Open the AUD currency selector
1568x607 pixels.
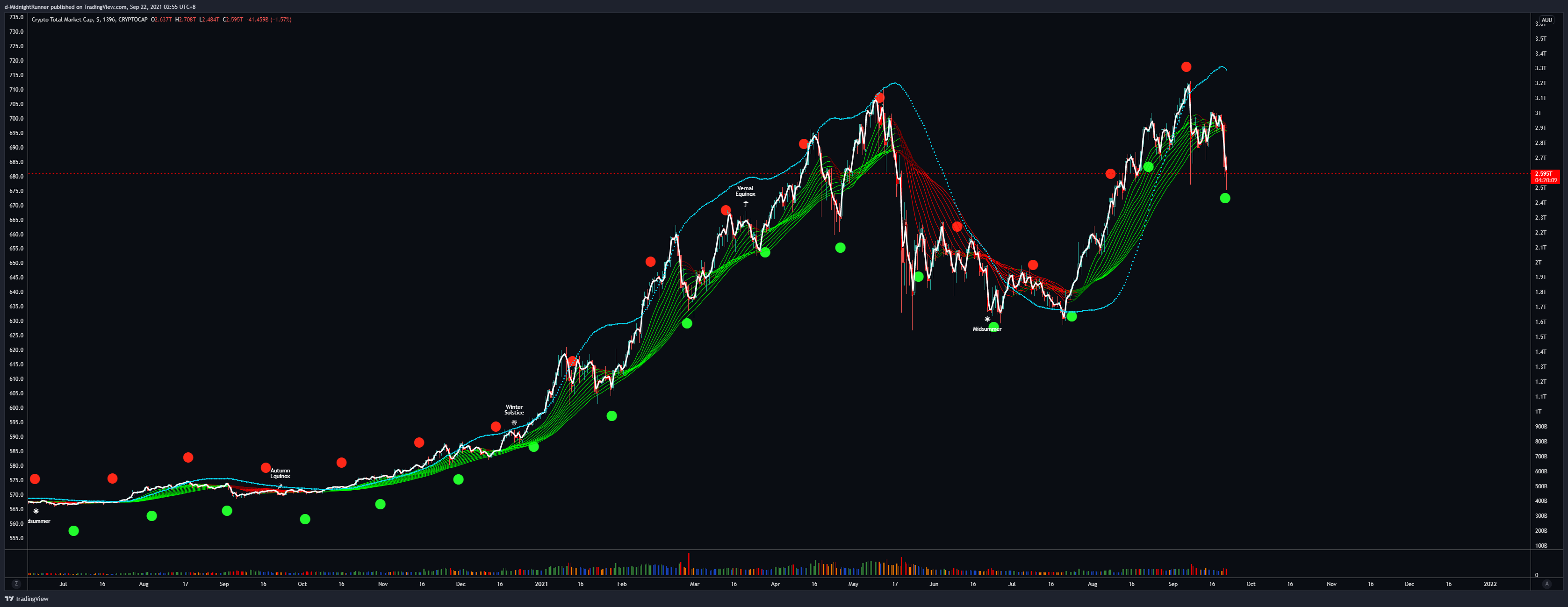coord(1546,20)
